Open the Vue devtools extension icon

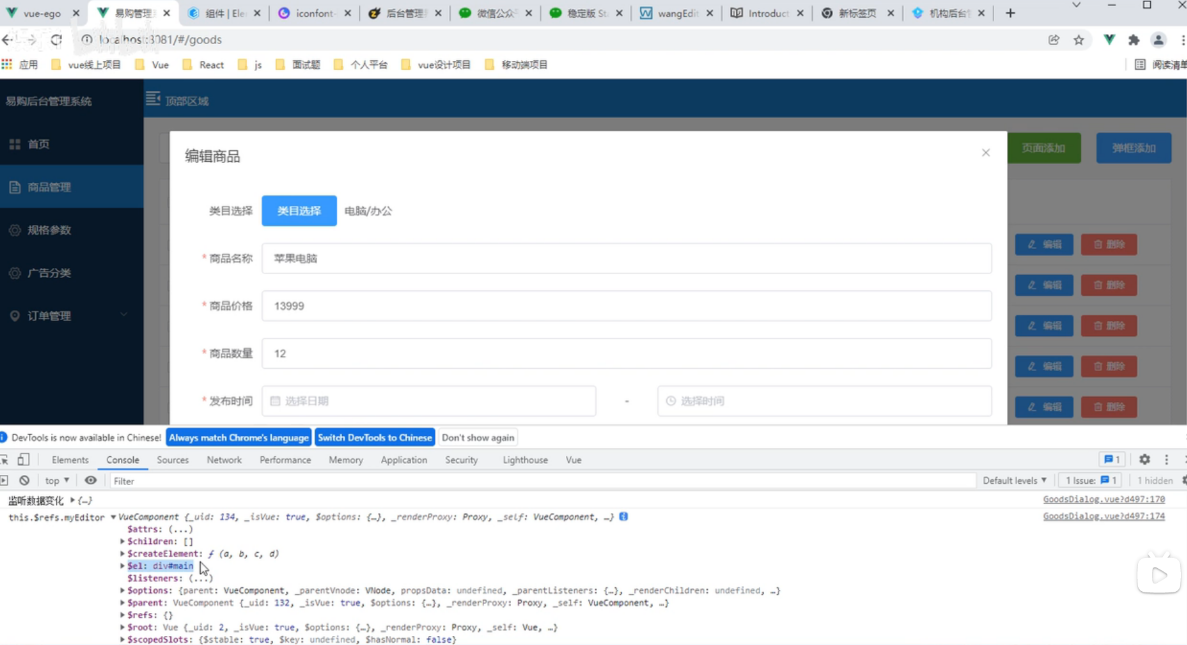click(x=1109, y=39)
